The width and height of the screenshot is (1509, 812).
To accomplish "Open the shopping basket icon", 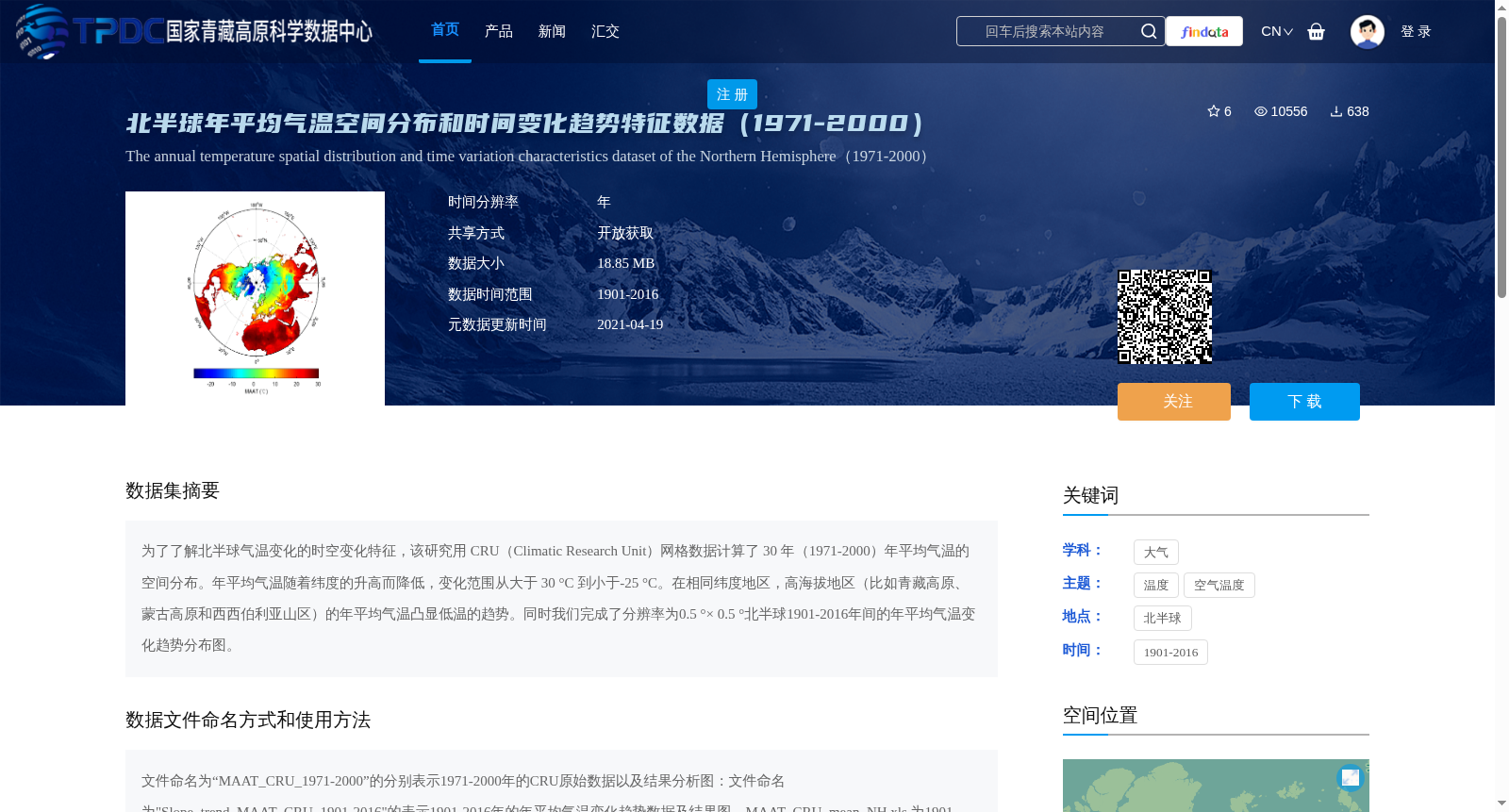I will tap(1317, 31).
